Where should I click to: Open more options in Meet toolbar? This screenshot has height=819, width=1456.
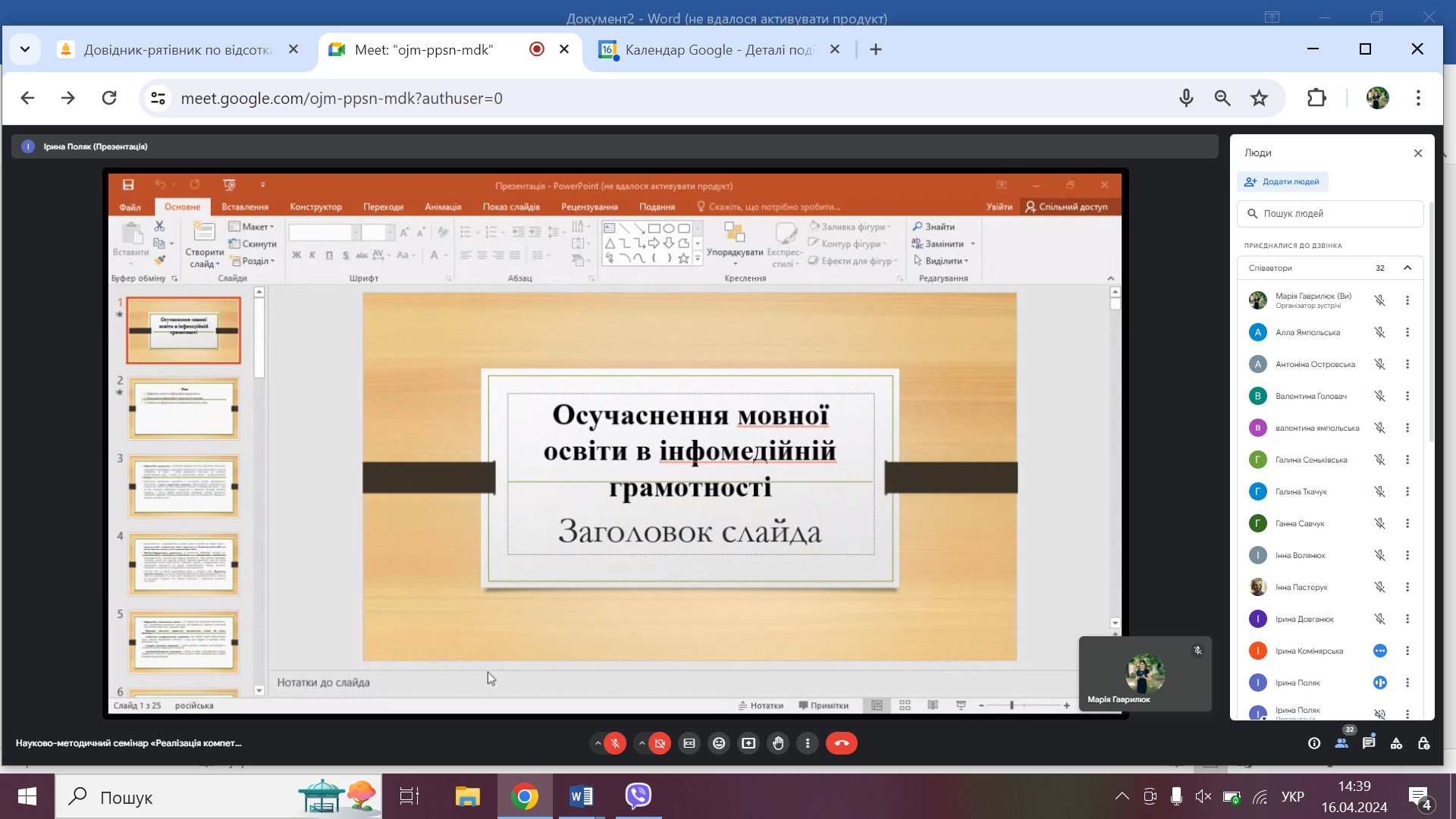[808, 743]
